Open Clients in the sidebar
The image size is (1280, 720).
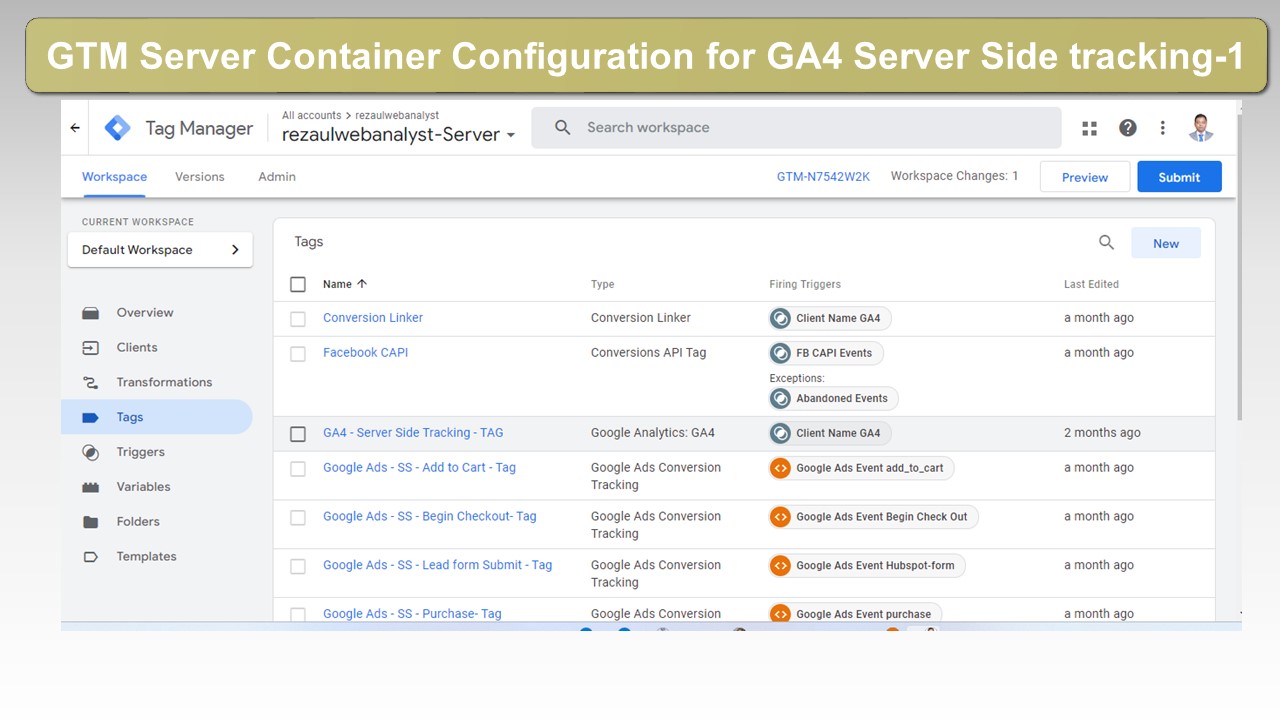click(x=137, y=348)
